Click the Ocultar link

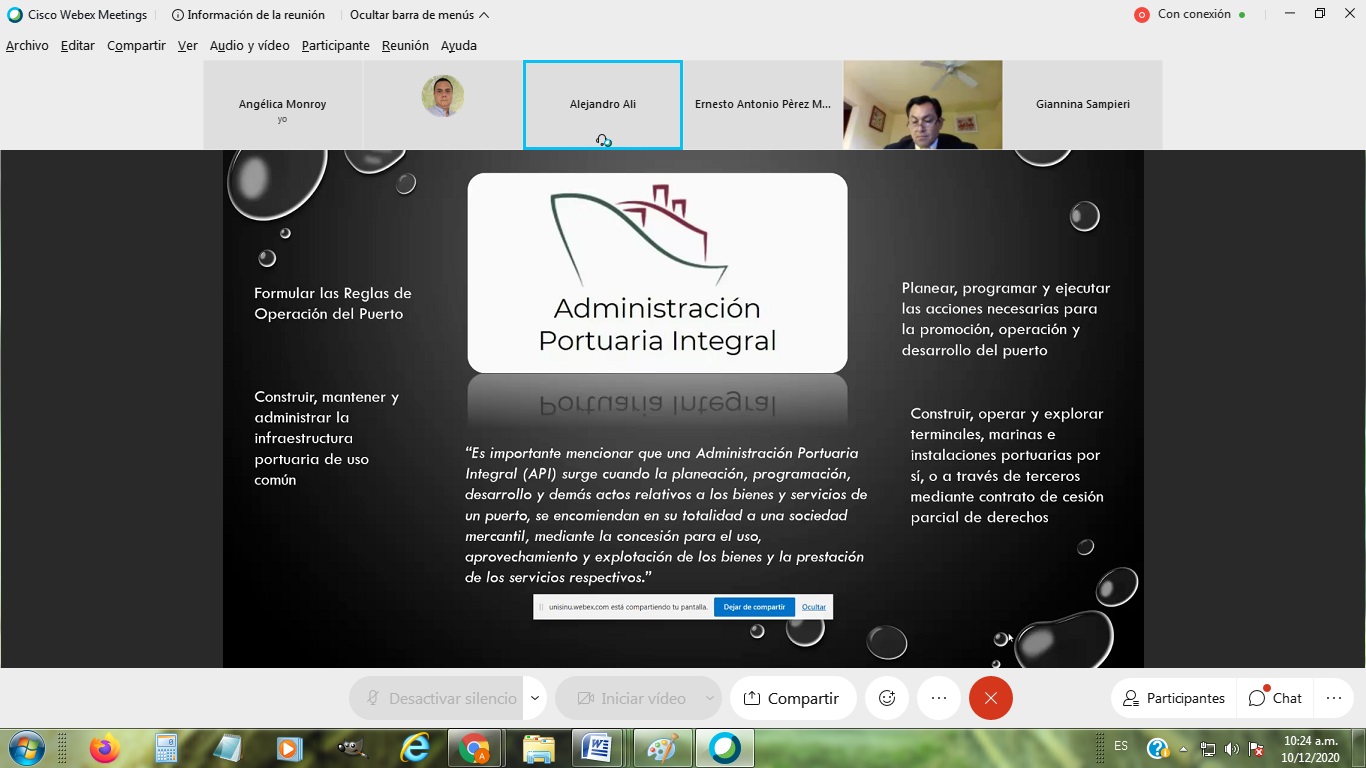814,607
